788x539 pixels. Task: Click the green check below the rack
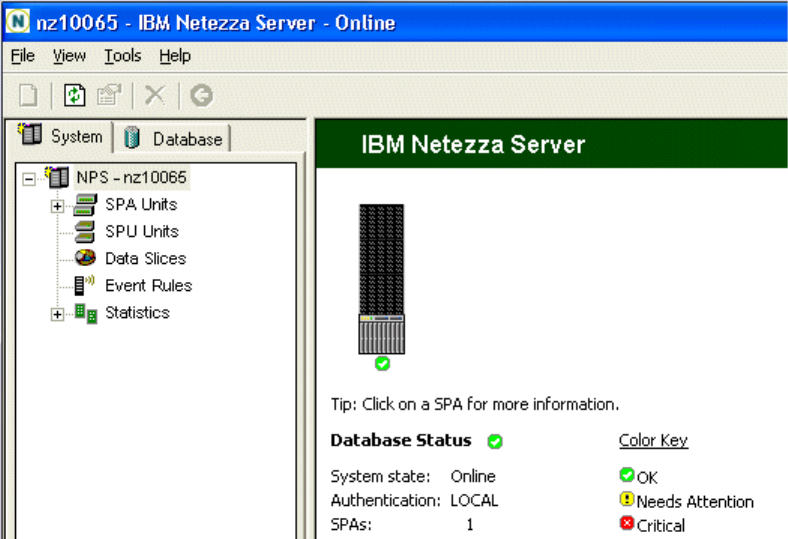tap(382, 363)
